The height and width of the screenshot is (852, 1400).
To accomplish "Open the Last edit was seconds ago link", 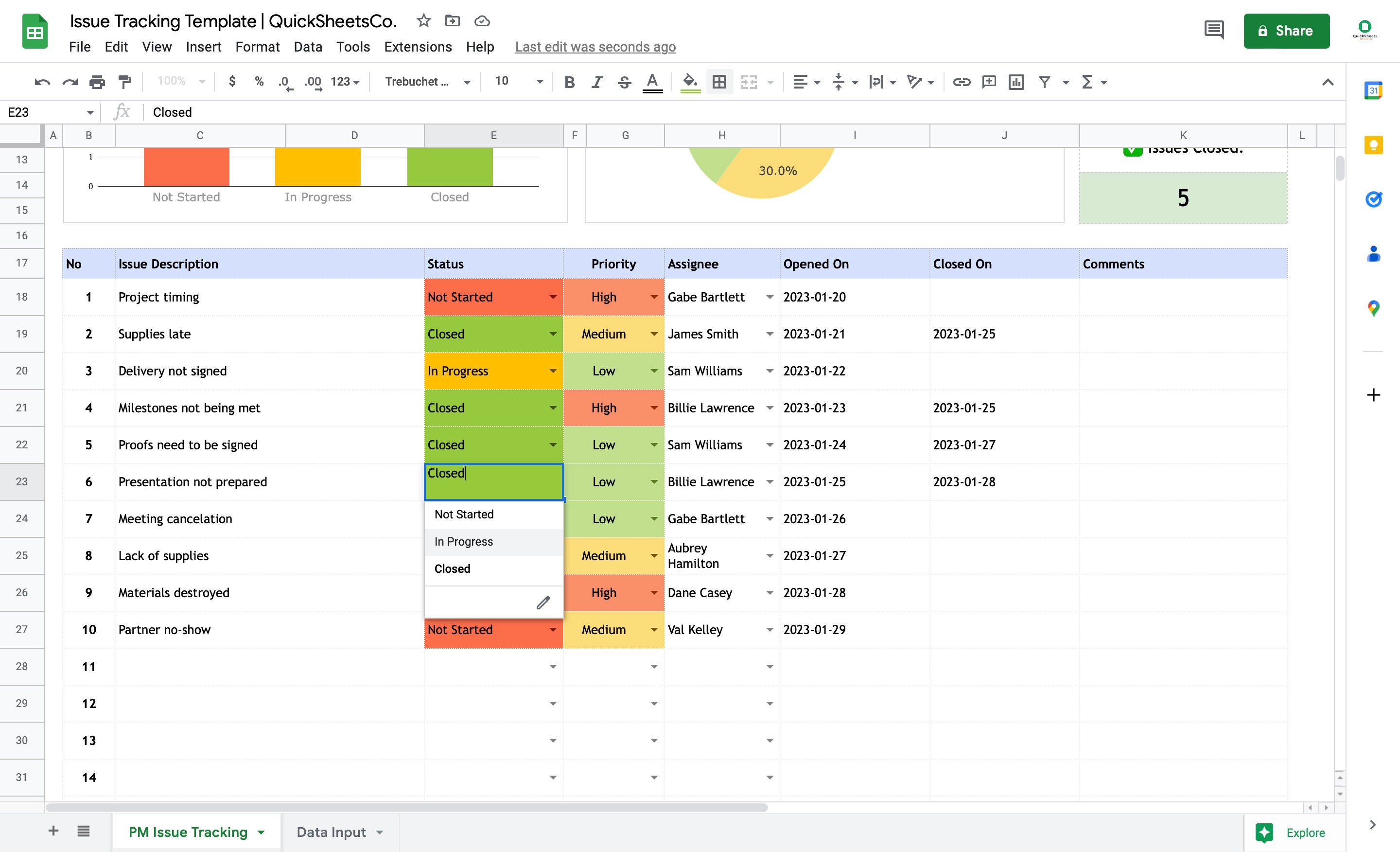I will 595,47.
